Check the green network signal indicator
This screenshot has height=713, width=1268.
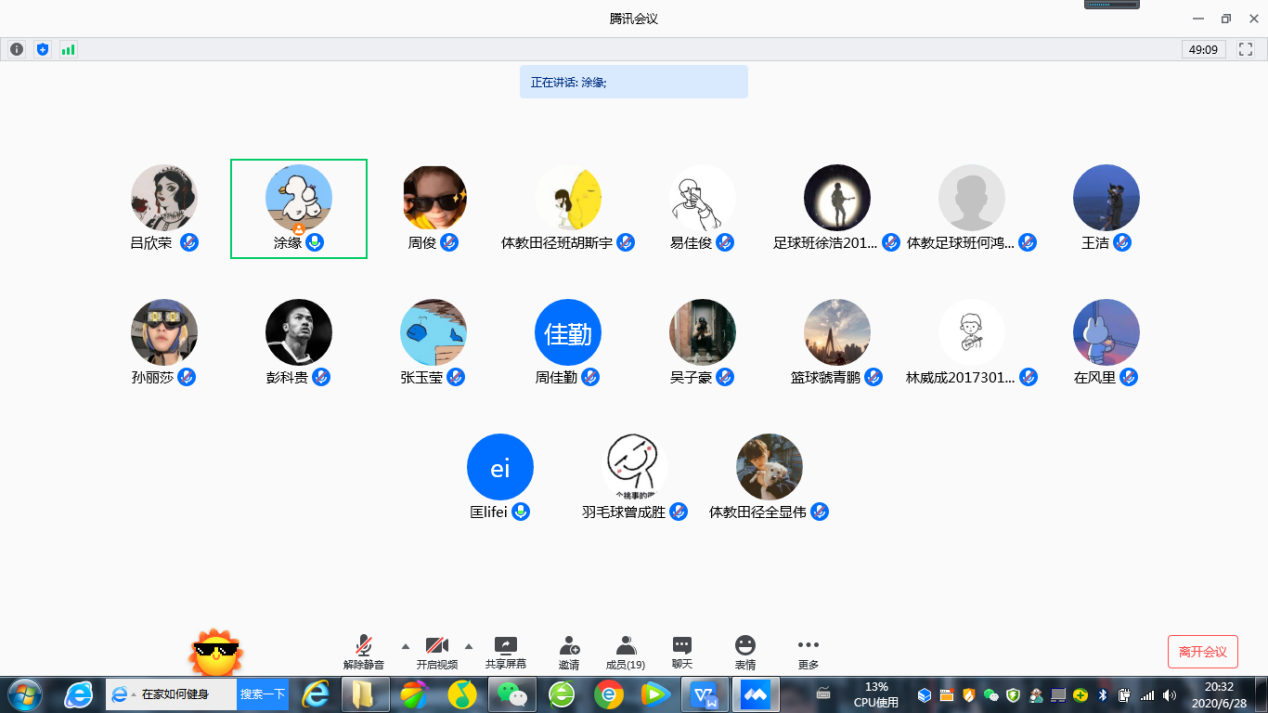(x=68, y=49)
